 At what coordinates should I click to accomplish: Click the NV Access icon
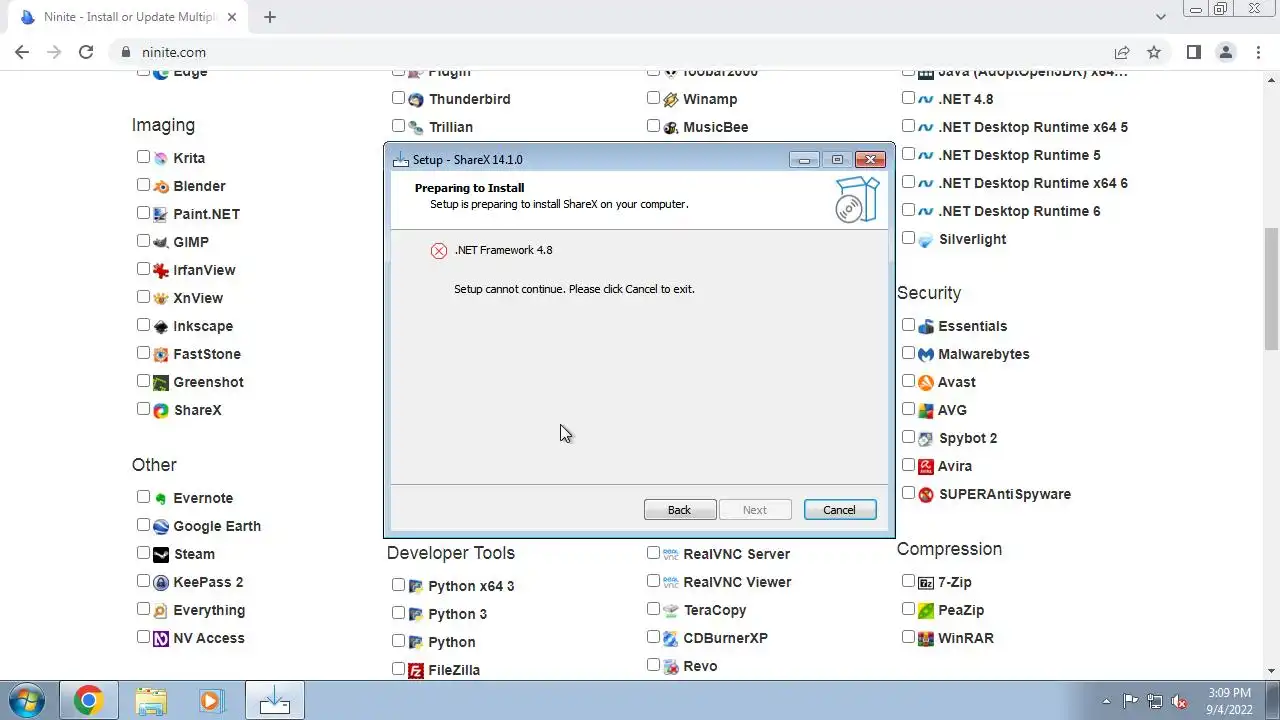[161, 638]
